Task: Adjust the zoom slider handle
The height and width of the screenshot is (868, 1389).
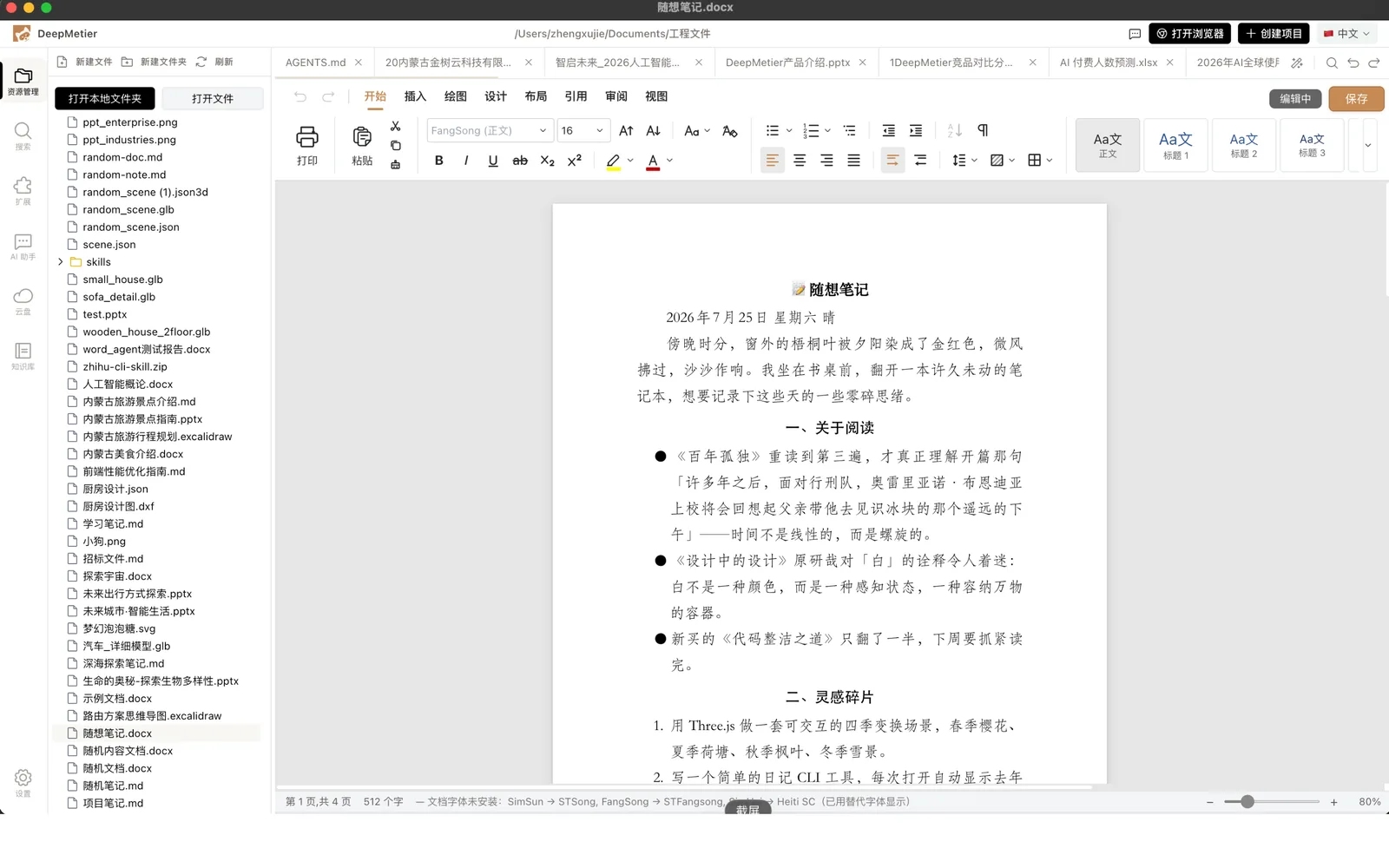Action: pos(1247,802)
